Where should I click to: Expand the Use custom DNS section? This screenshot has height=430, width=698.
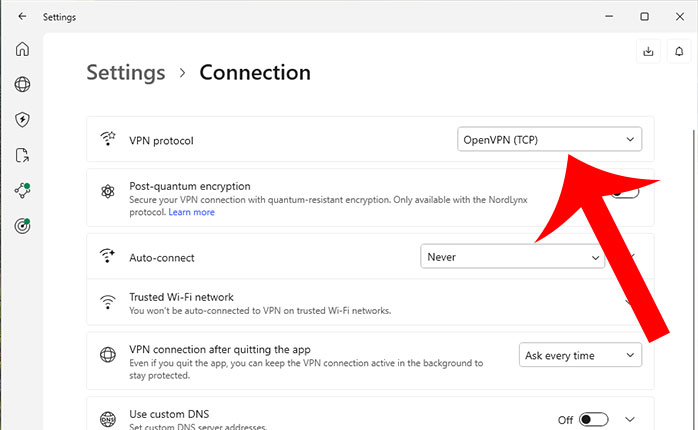(x=630, y=420)
